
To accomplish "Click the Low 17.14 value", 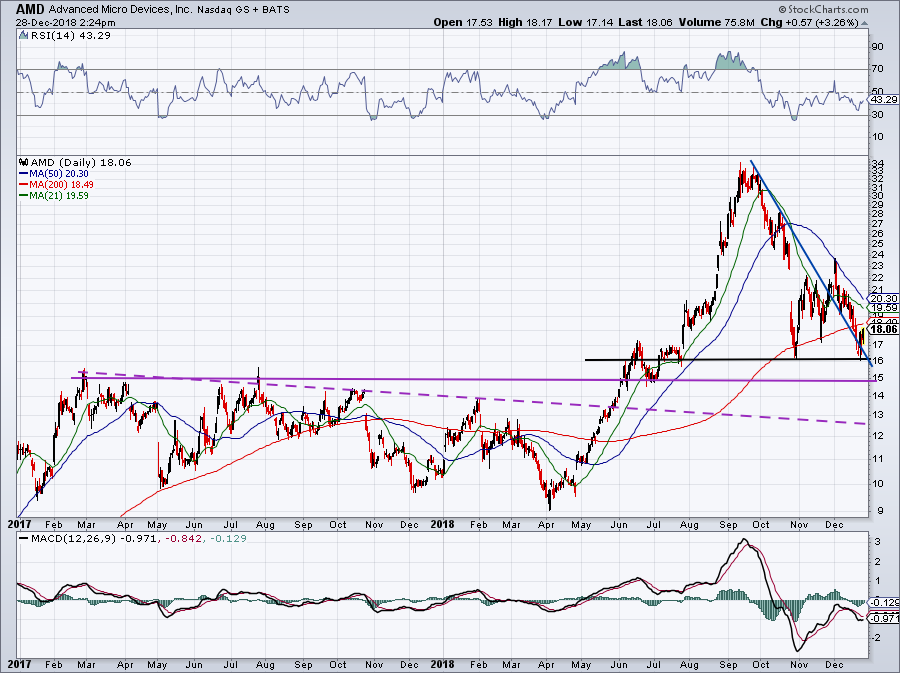I will coord(585,22).
